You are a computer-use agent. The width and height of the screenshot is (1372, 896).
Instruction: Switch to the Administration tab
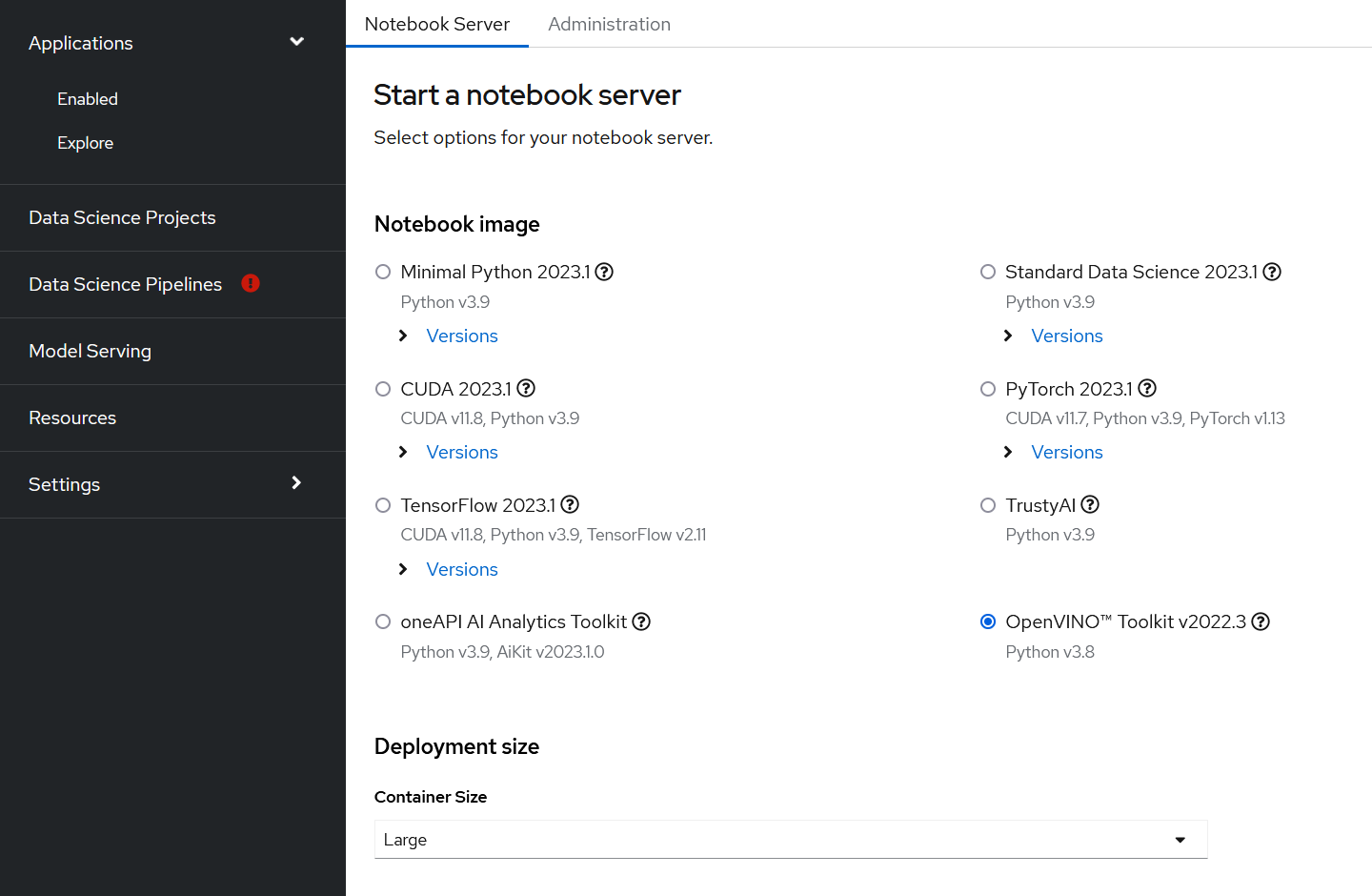coord(609,24)
